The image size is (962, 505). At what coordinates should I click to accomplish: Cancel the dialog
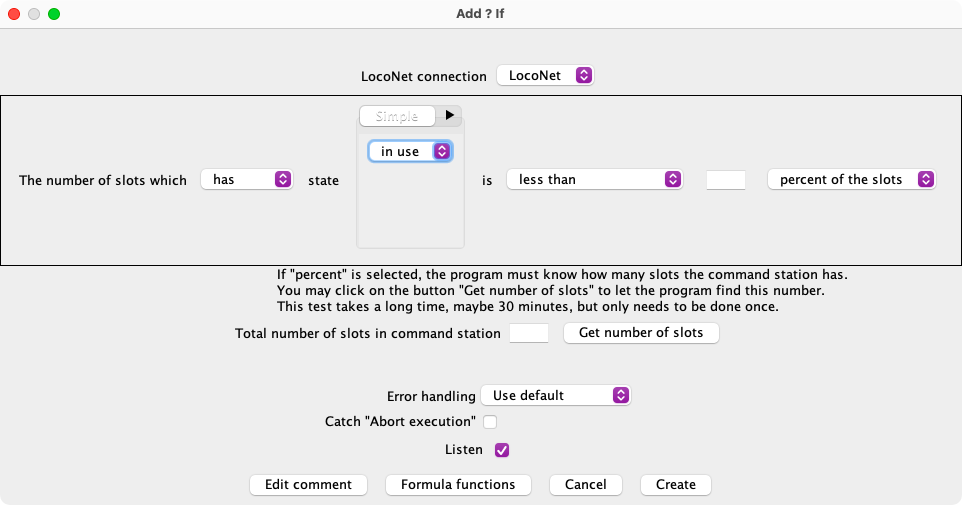pyautogui.click(x=585, y=484)
